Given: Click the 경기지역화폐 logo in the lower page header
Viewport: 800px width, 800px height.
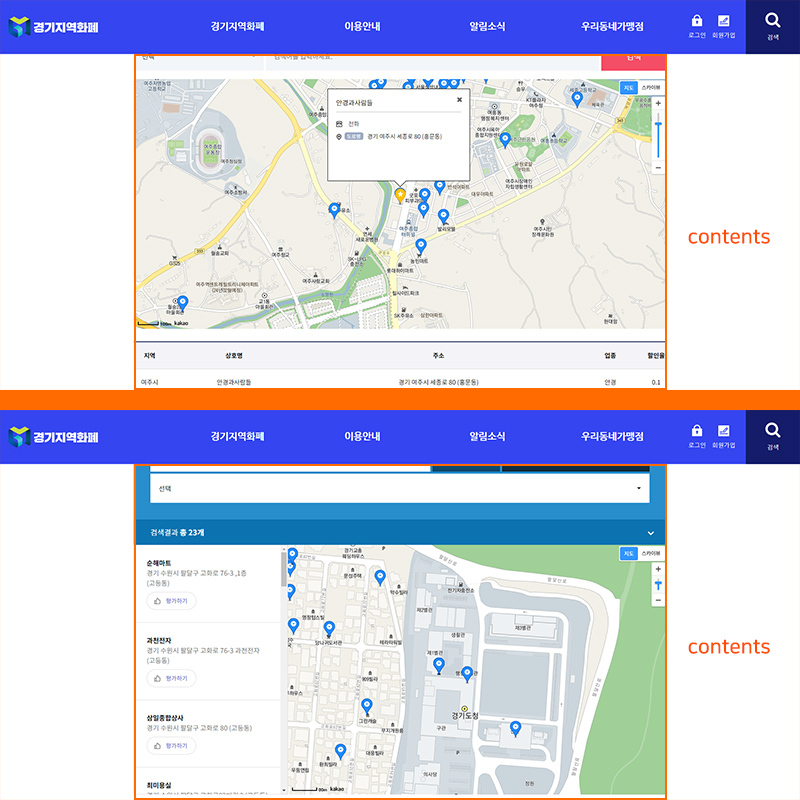Looking at the screenshot, I should (54, 437).
